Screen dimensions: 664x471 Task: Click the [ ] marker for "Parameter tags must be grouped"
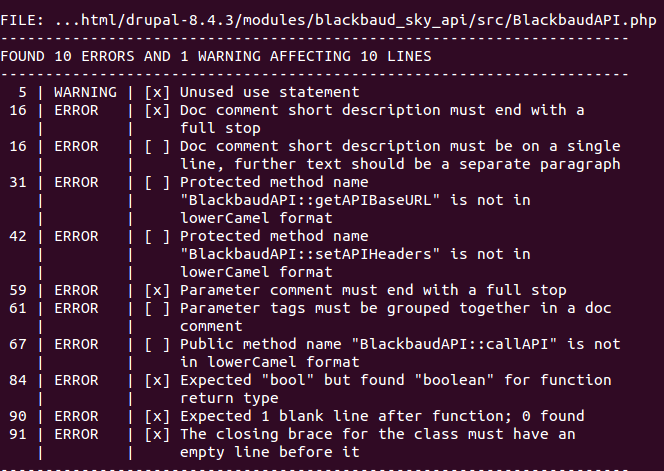(157, 308)
